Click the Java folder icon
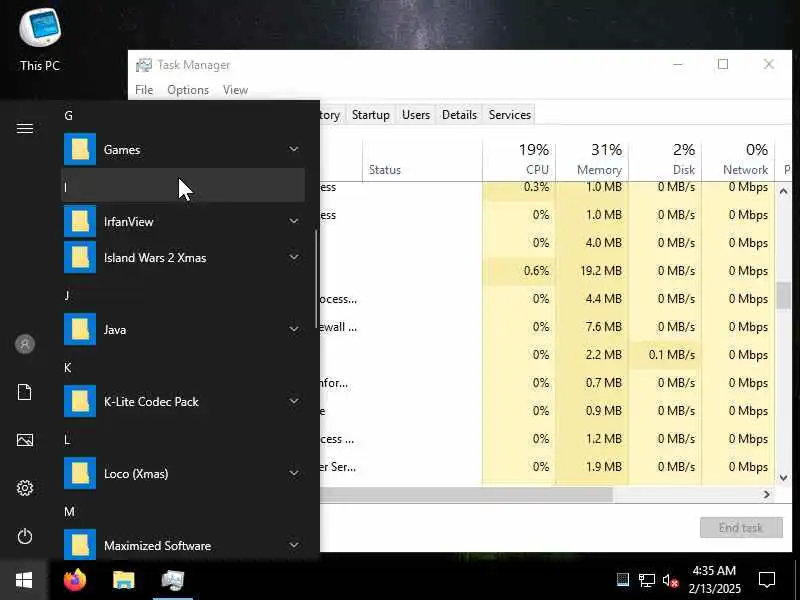Screen dimensions: 800x600 (x=80, y=330)
